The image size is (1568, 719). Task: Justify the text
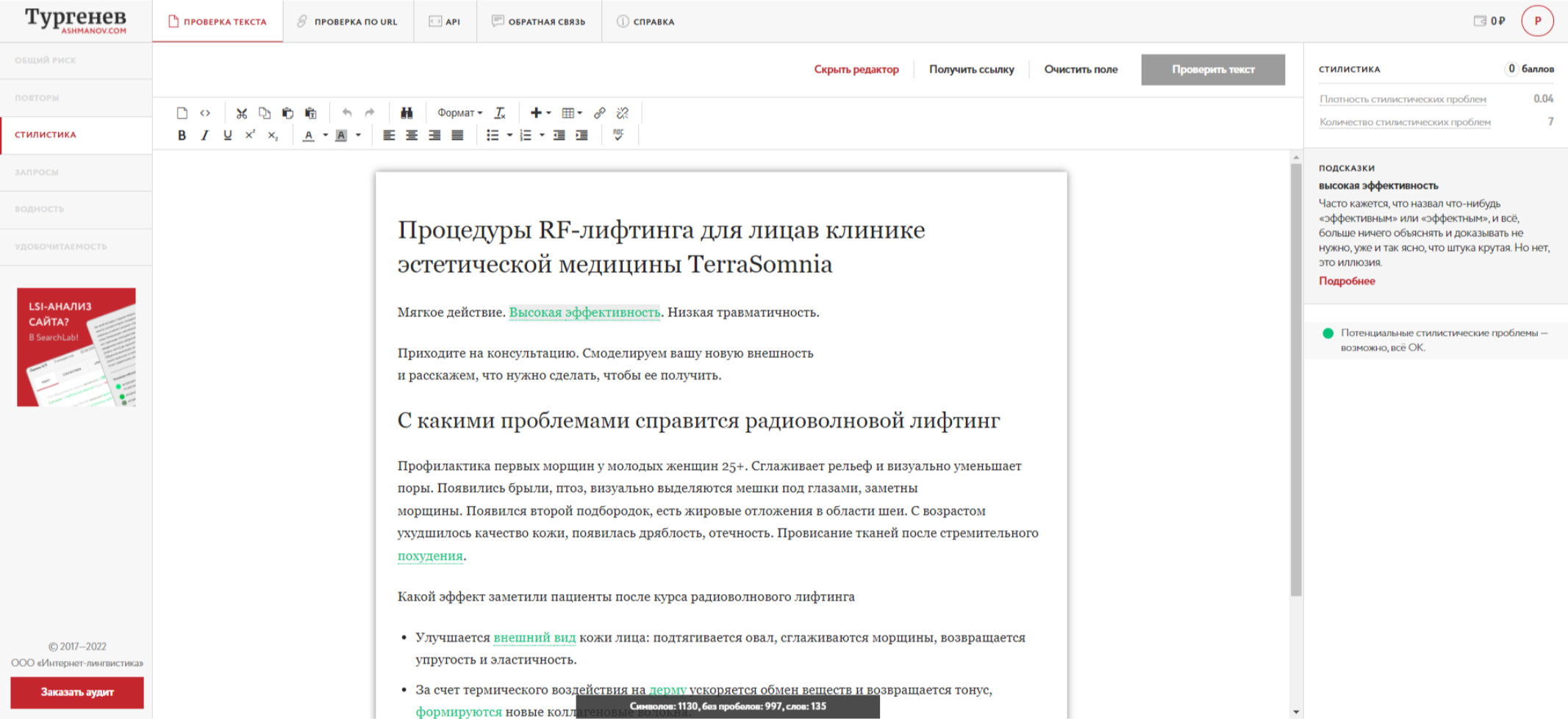tap(457, 135)
